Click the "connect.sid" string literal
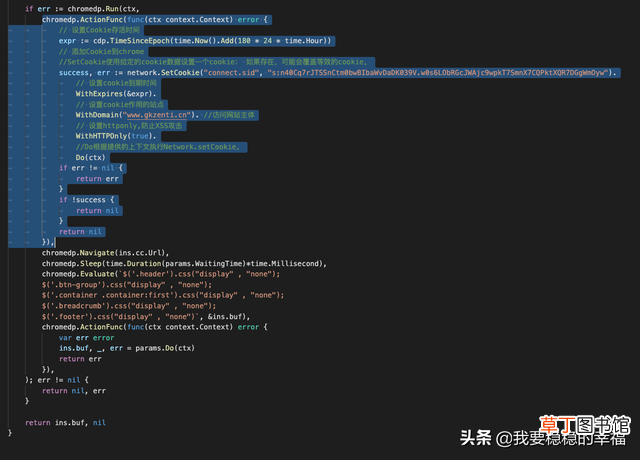 point(231,73)
